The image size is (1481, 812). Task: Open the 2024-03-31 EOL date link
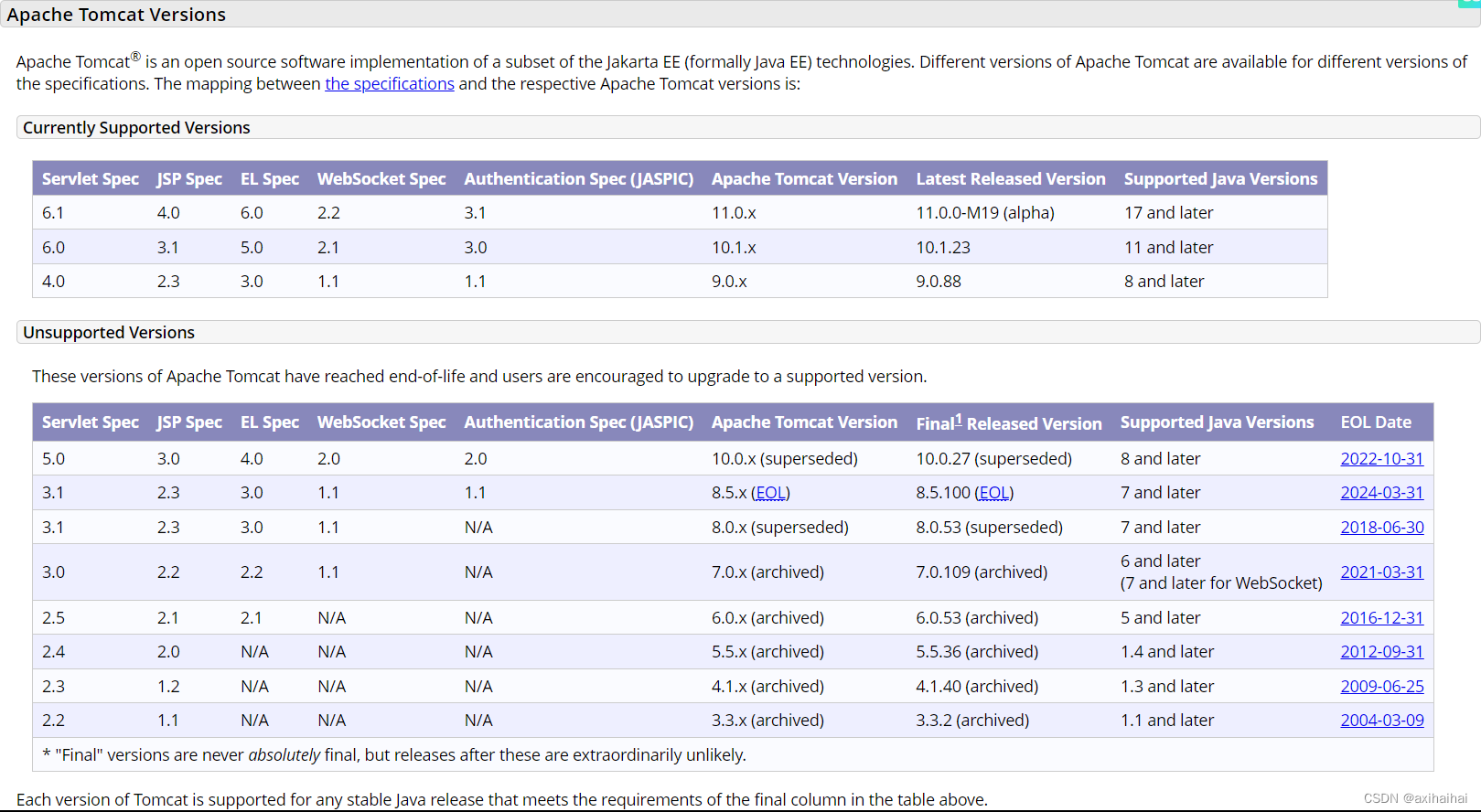tap(1381, 493)
